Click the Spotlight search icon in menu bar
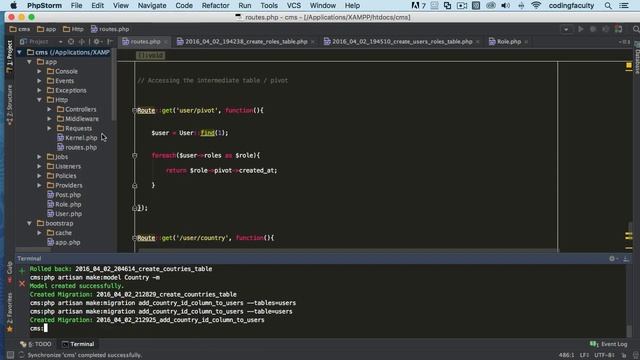Screen dimensions: 640x360 point(608,5)
